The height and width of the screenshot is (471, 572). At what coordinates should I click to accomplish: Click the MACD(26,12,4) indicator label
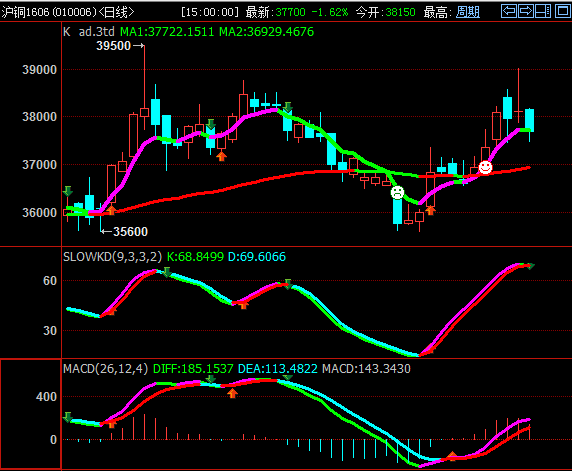(106, 368)
